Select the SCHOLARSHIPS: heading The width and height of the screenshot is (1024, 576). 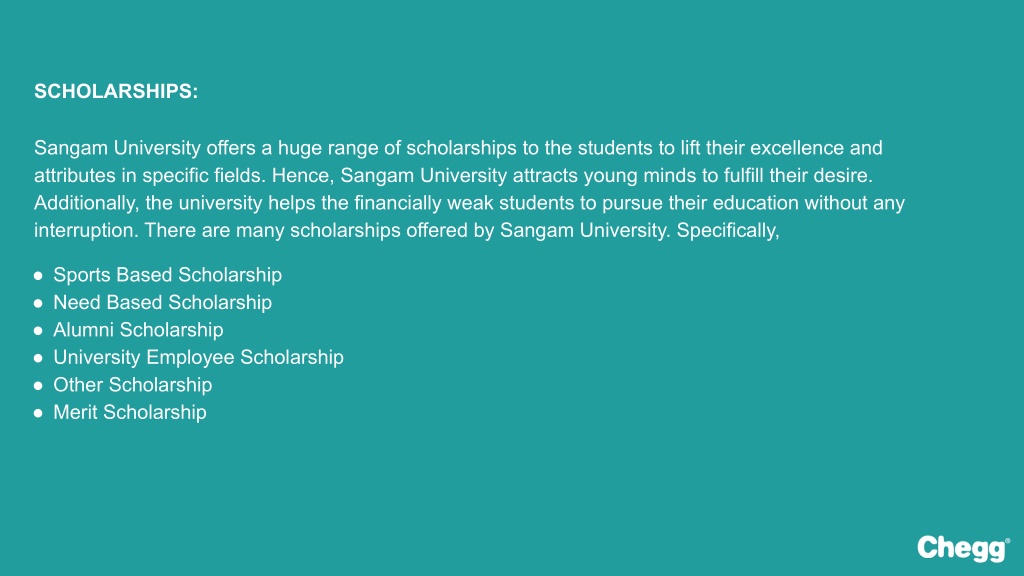pyautogui.click(x=116, y=91)
